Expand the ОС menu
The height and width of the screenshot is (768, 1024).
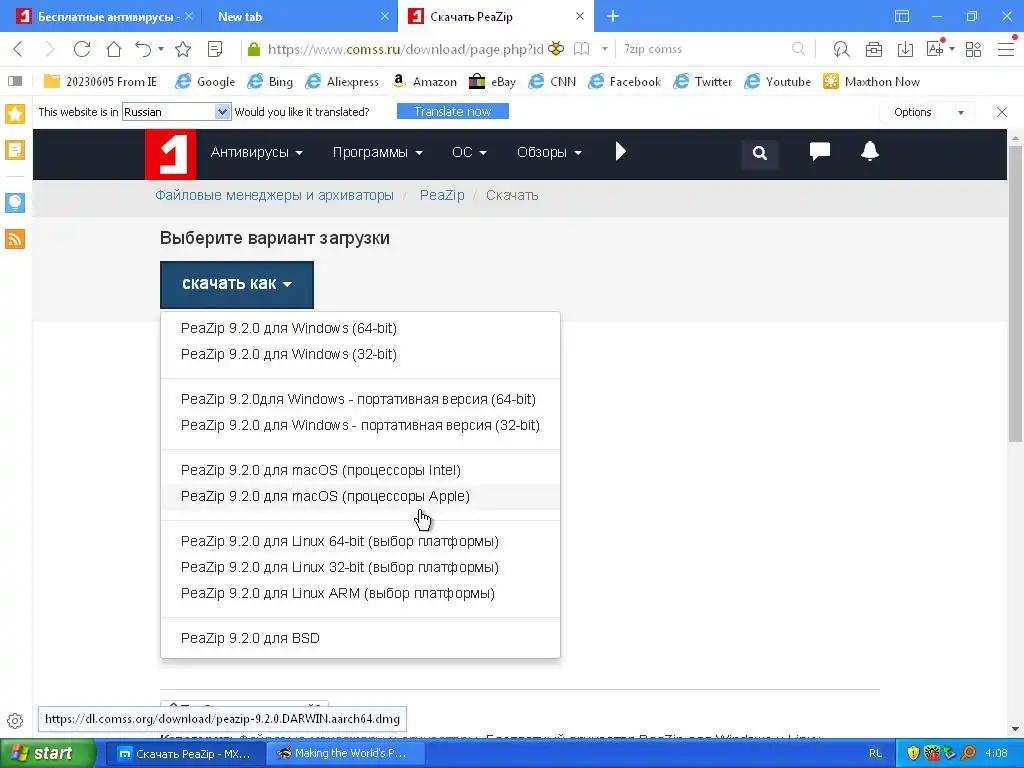[470, 152]
